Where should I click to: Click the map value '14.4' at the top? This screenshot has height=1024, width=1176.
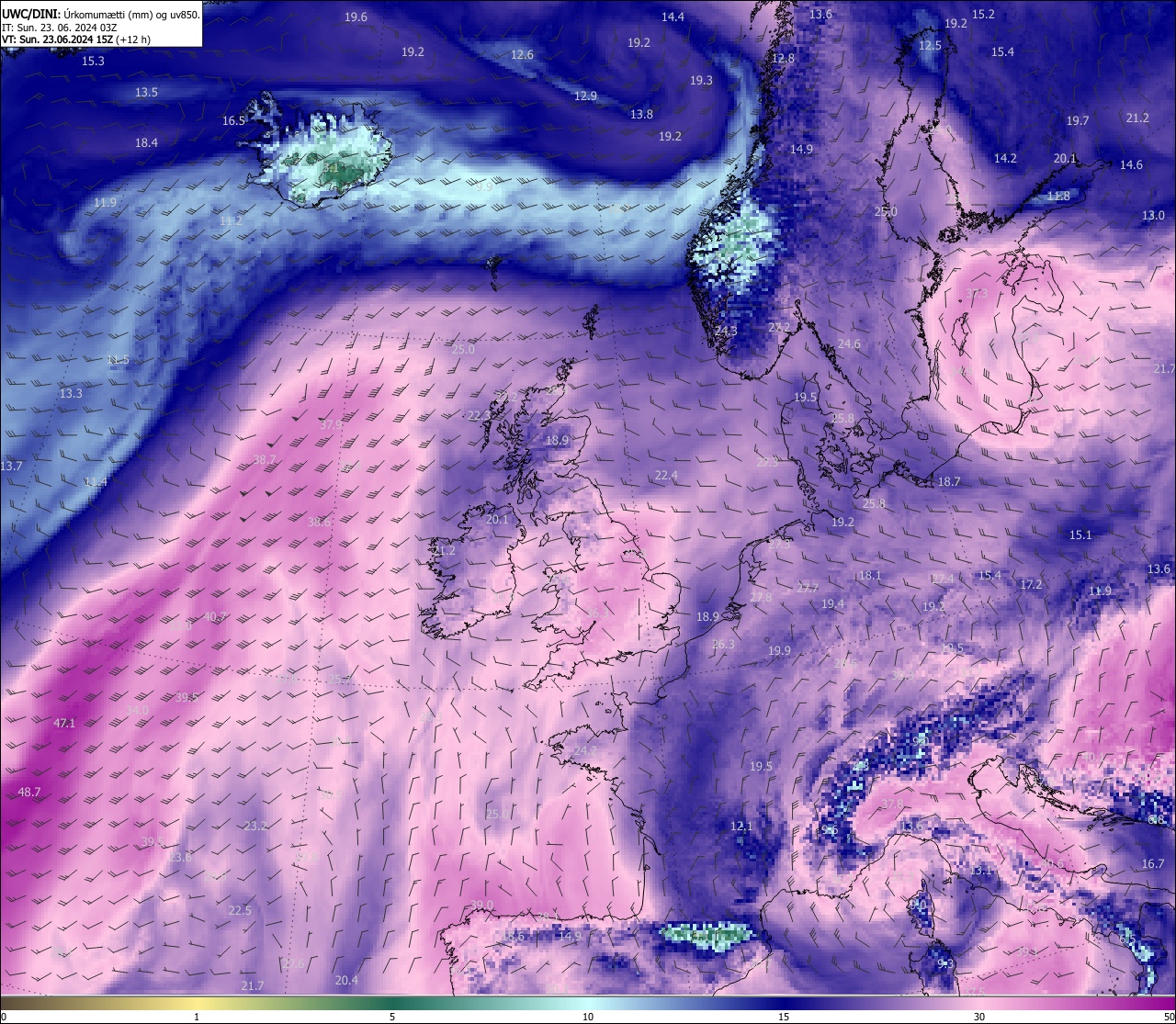[673, 17]
